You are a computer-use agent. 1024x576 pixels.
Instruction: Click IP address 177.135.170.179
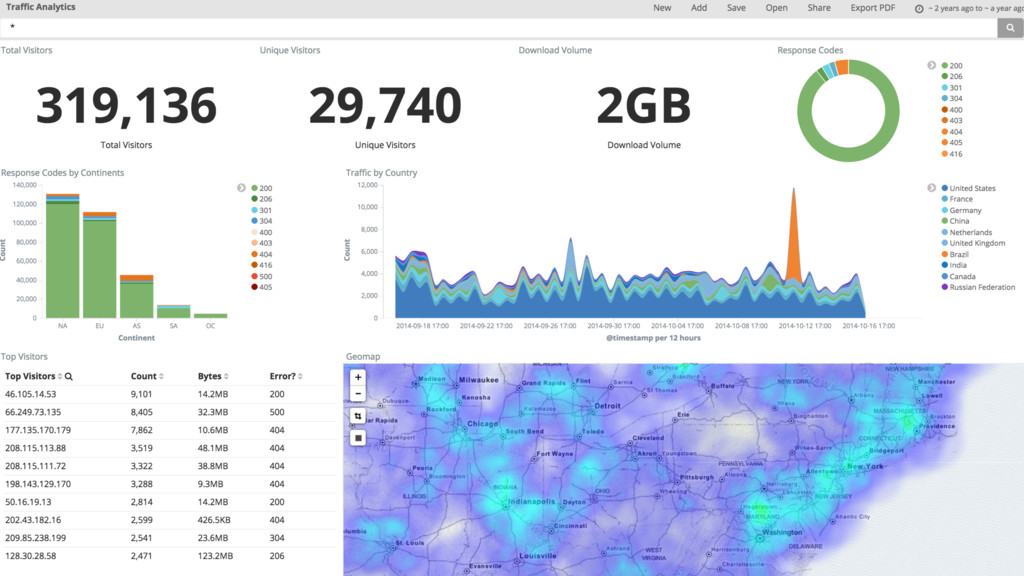point(38,430)
